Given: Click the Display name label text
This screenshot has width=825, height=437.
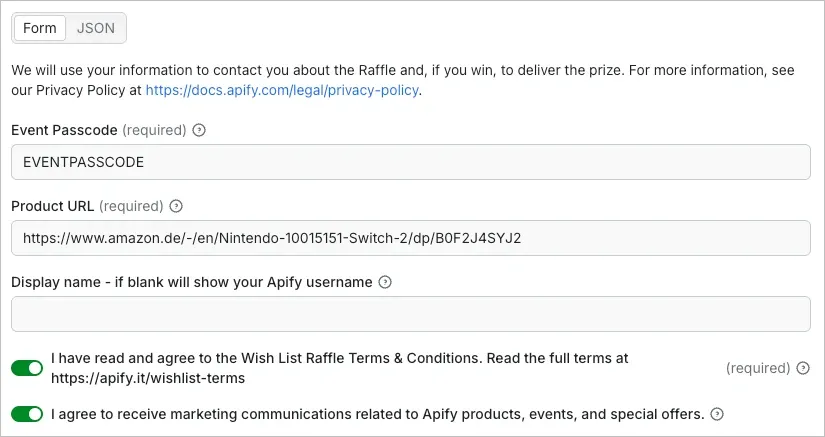Looking at the screenshot, I should (x=192, y=282).
